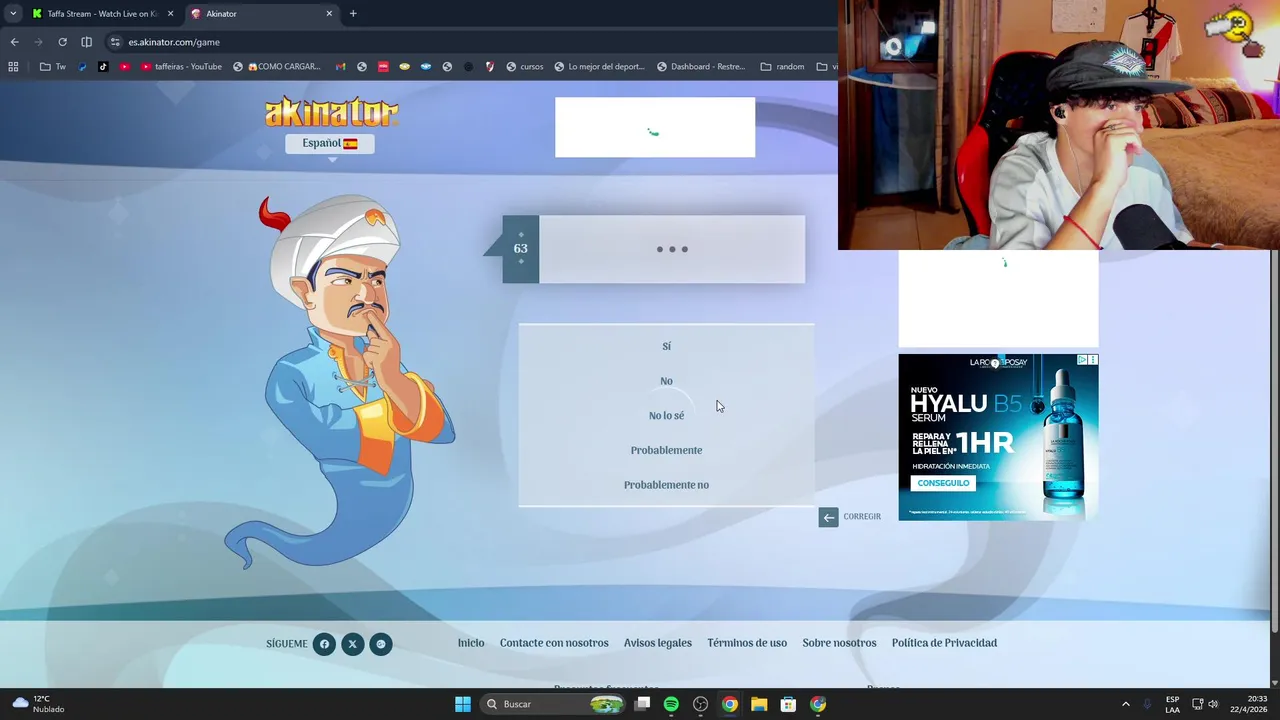Click the site info icon in address bar
The width and height of the screenshot is (1280, 720).
tap(115, 42)
